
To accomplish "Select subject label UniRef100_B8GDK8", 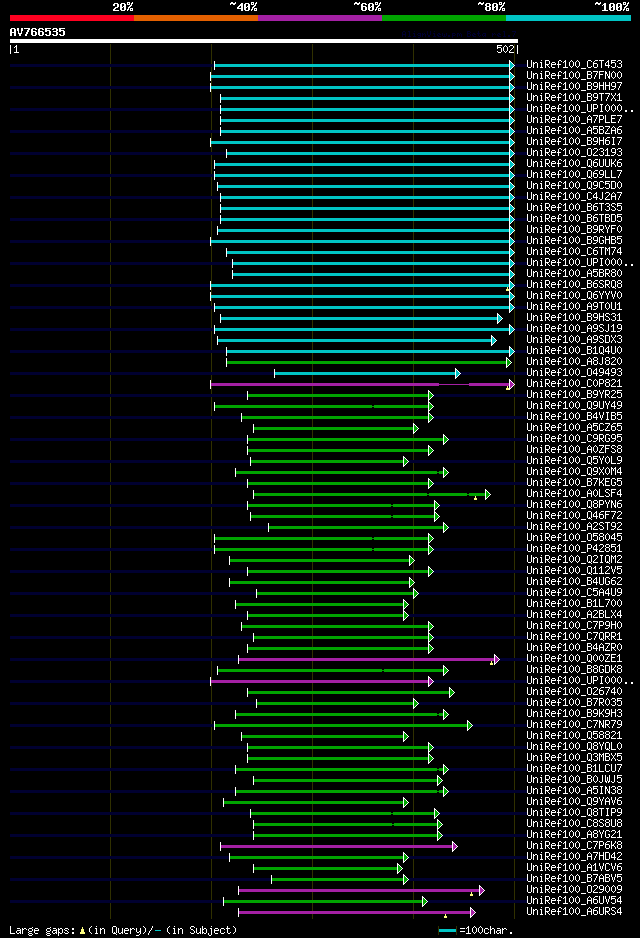I will [574, 670].
